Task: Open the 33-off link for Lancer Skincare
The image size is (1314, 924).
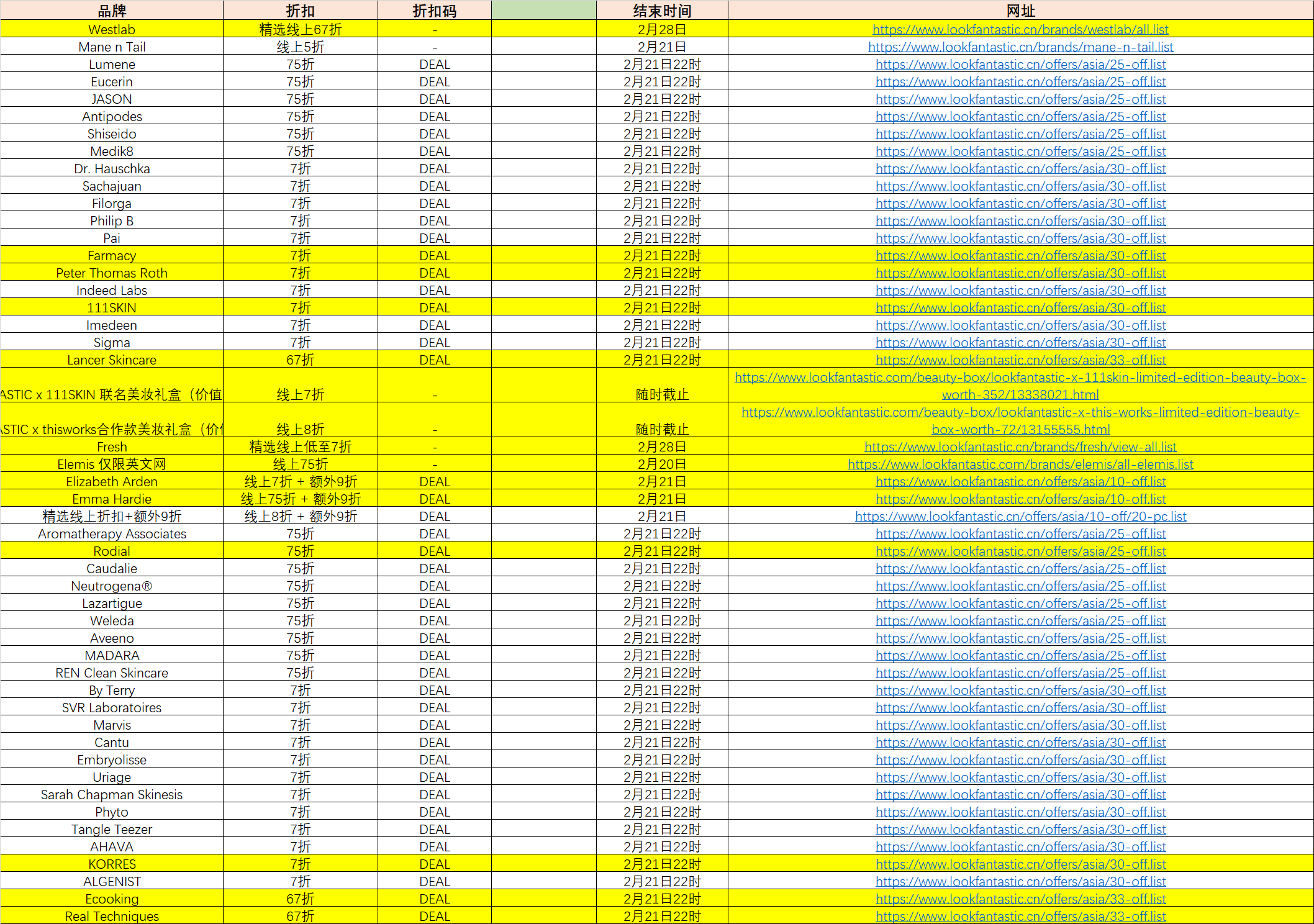Action: (x=1020, y=360)
